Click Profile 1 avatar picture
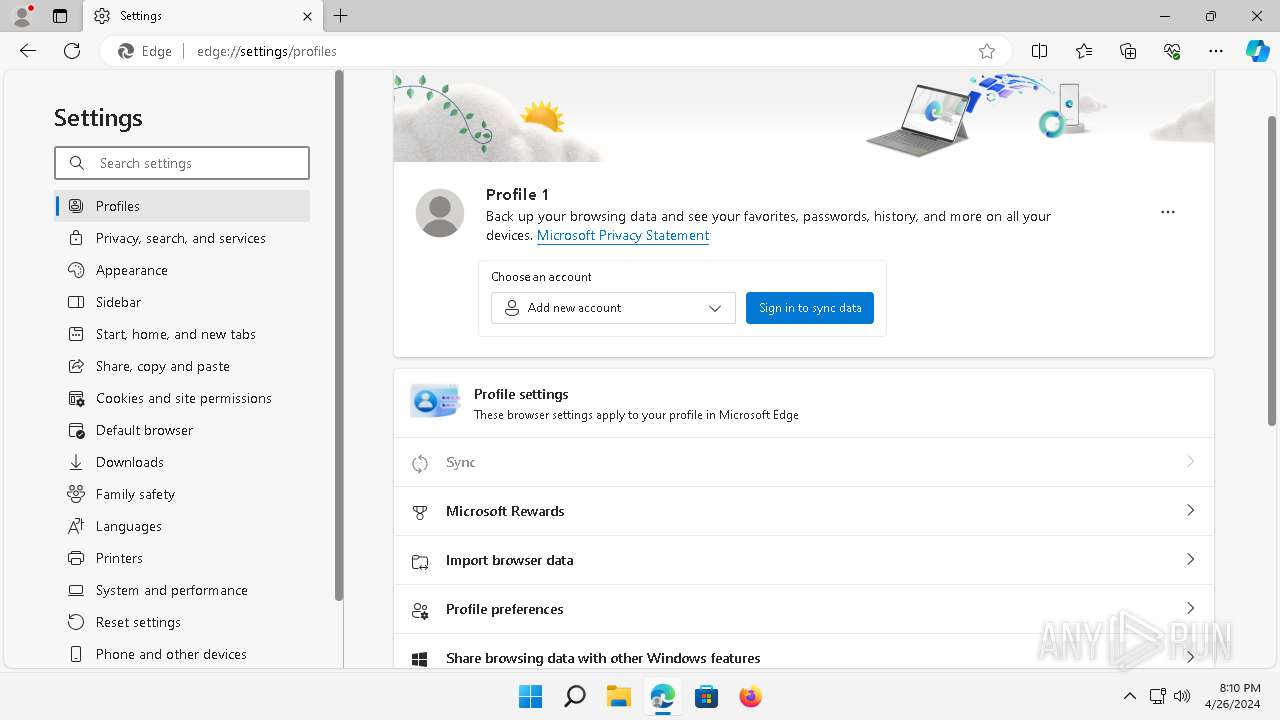1280x720 pixels. click(x=440, y=213)
